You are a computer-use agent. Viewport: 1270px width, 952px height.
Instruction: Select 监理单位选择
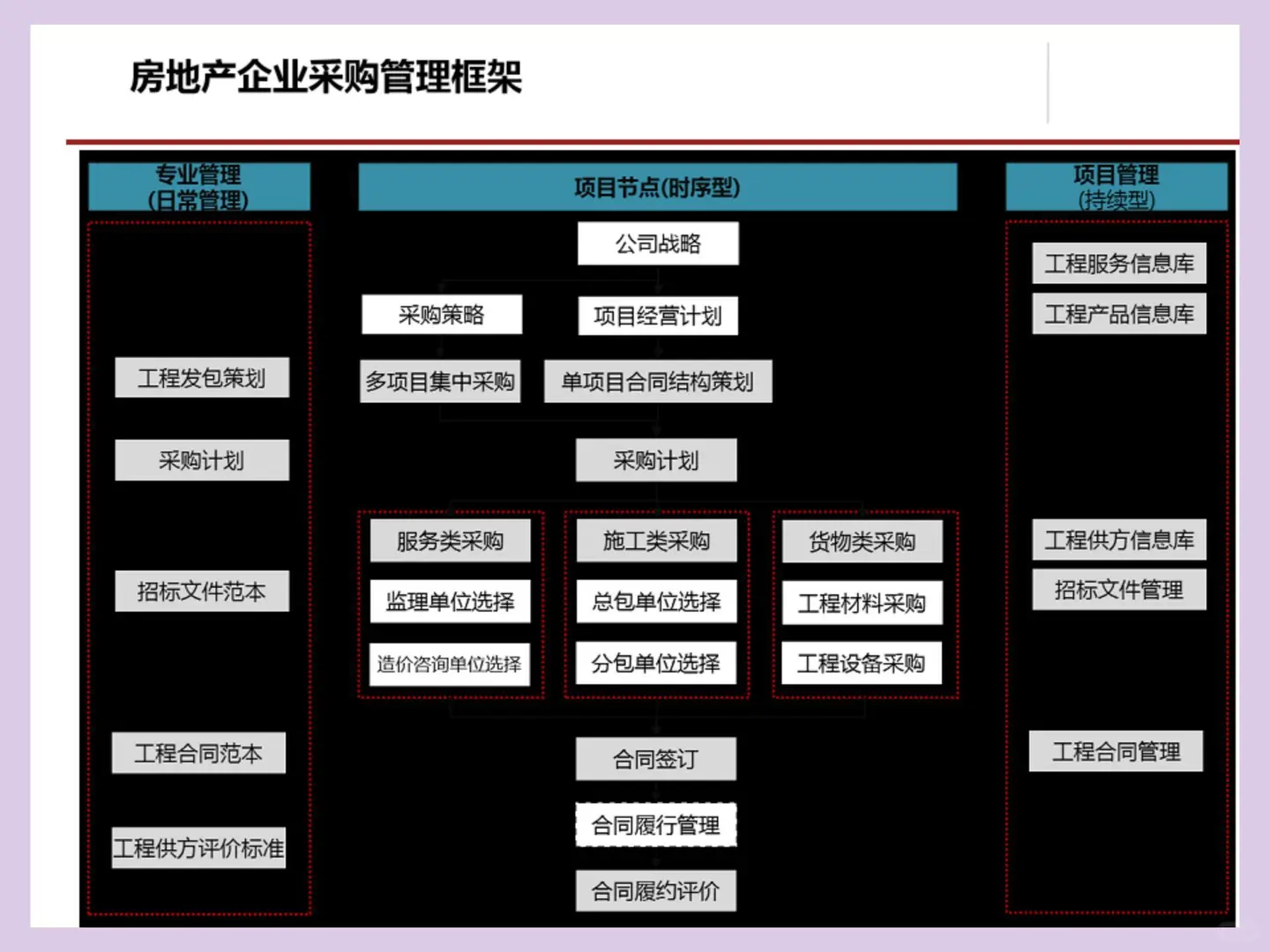pos(452,601)
